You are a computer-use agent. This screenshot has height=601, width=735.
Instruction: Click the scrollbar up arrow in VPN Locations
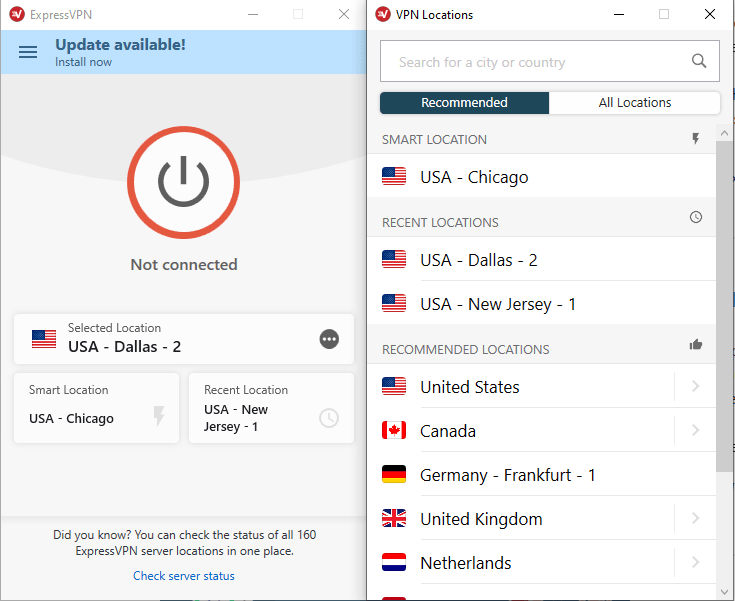pyautogui.click(x=725, y=133)
